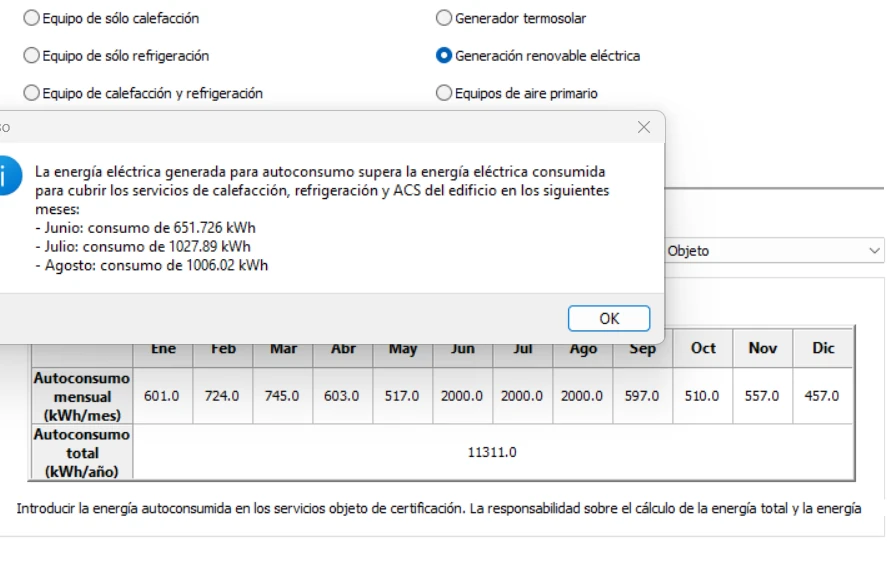
Task: Click the May cell value 517.0
Action: tap(402, 396)
